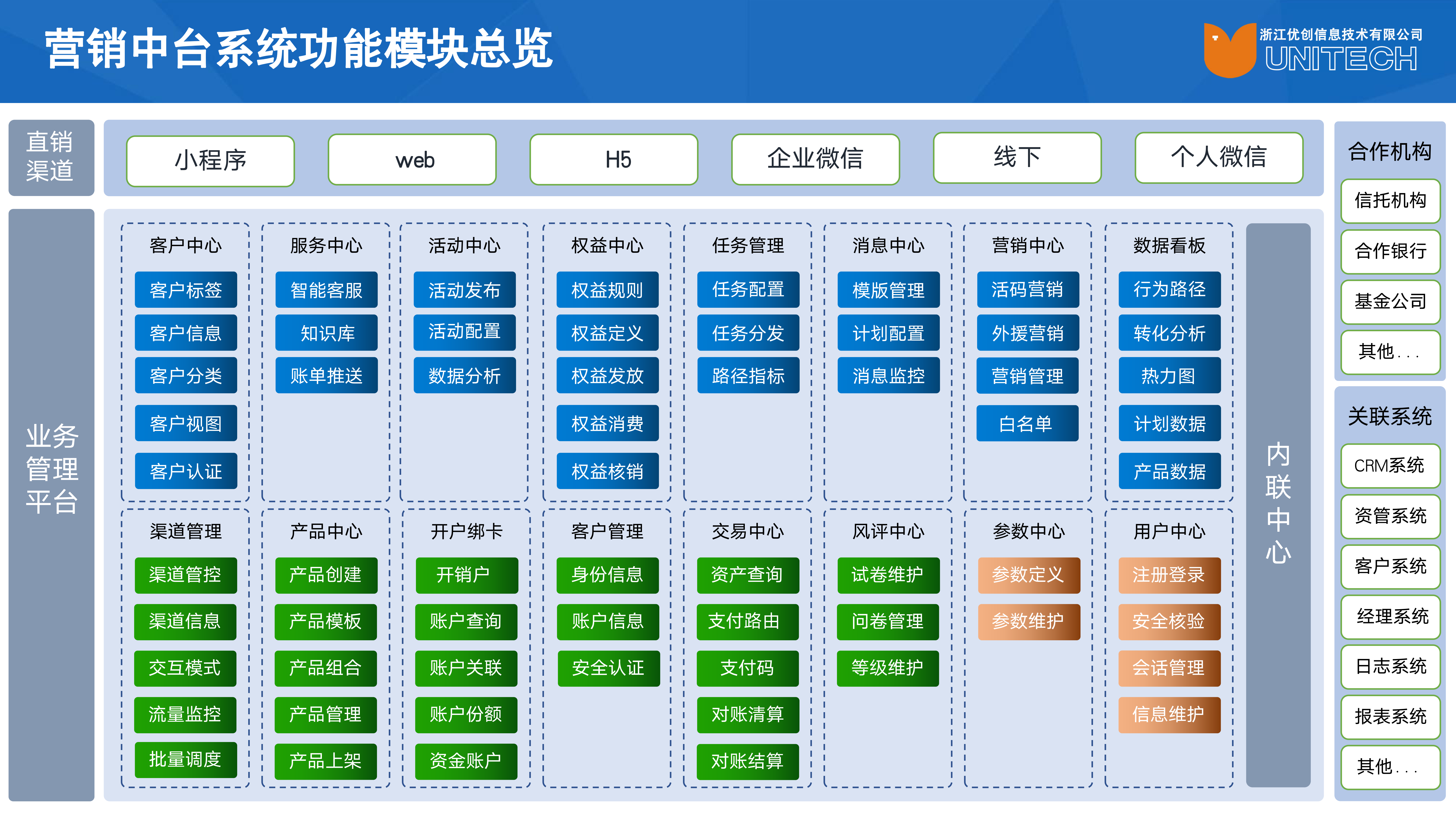Click the orange 注册登录 button

click(x=1169, y=575)
